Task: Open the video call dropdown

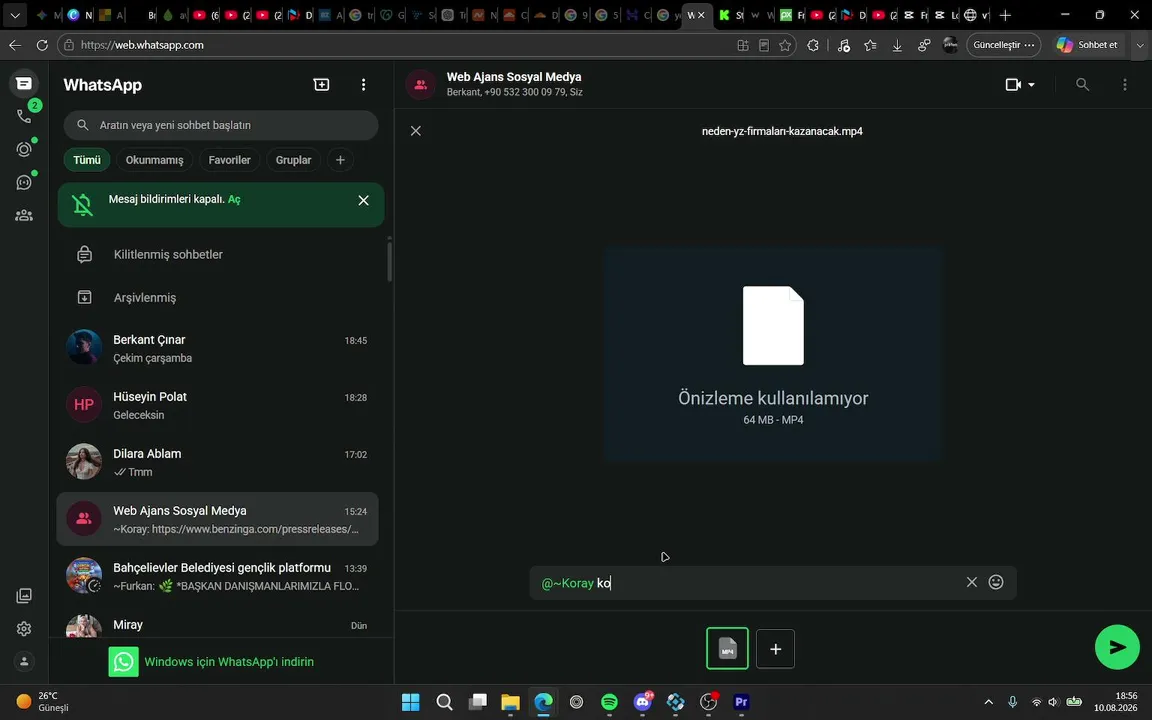Action: pos(1020,84)
